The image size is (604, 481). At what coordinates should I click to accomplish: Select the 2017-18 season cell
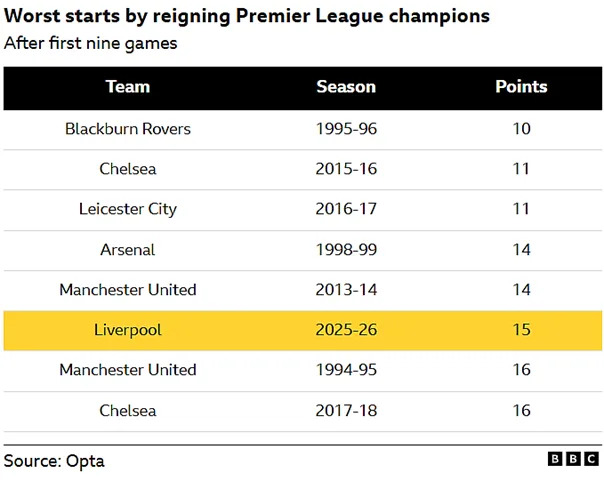[346, 410]
